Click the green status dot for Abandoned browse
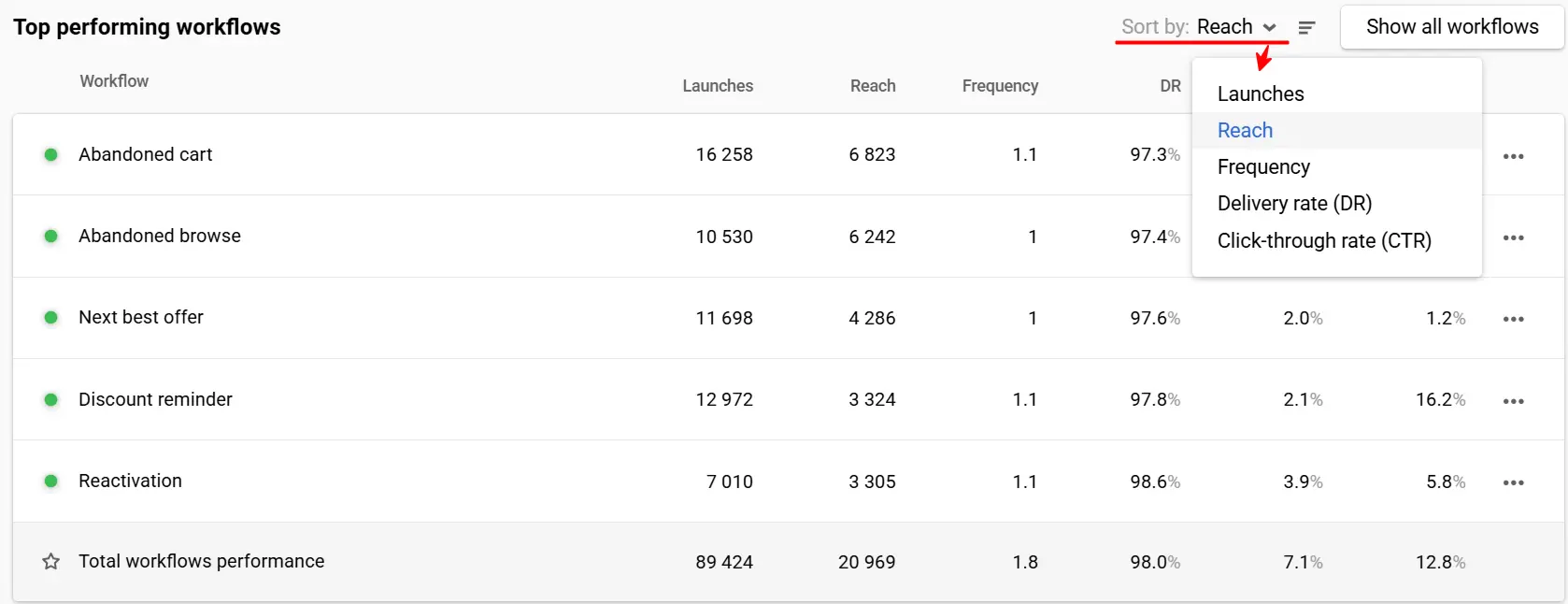Viewport: 1568px width, 604px height. coord(51,236)
